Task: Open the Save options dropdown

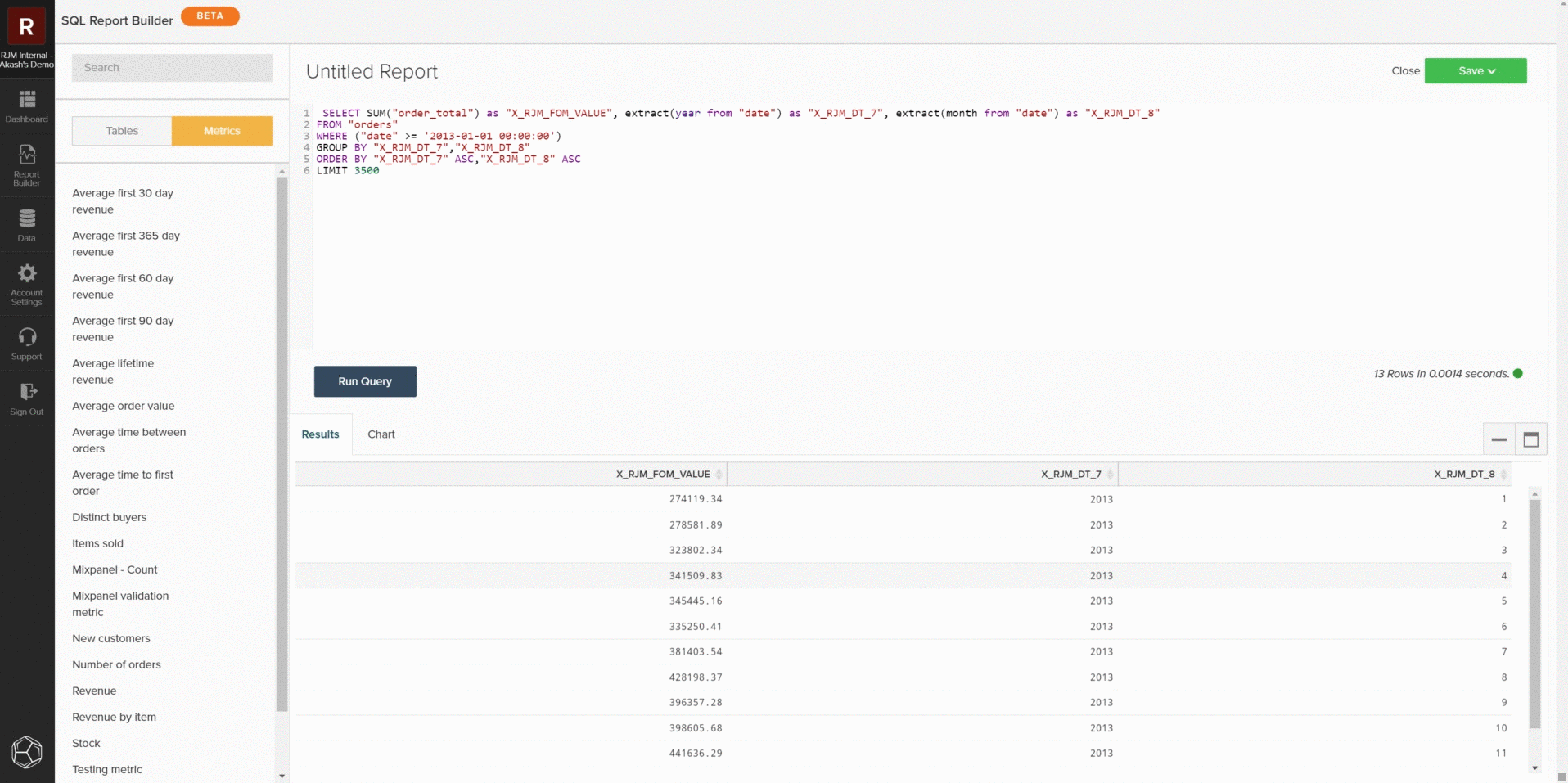Action: (x=1475, y=70)
